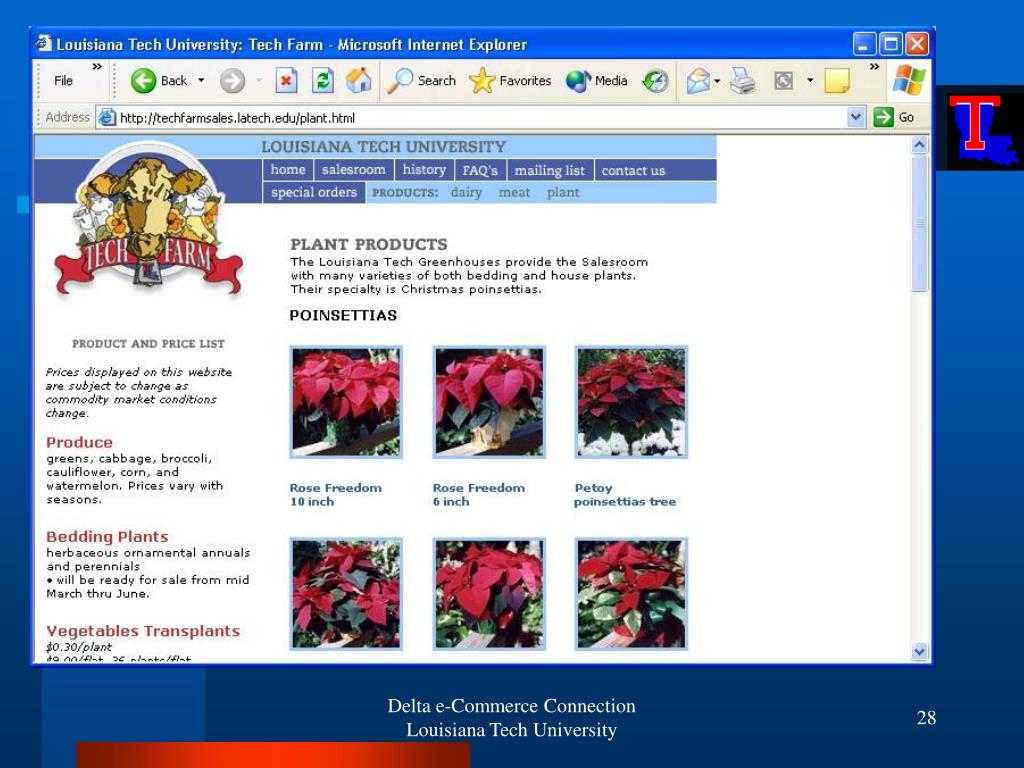Close the Internet Explorer window
The image size is (1024, 768).
click(x=917, y=44)
